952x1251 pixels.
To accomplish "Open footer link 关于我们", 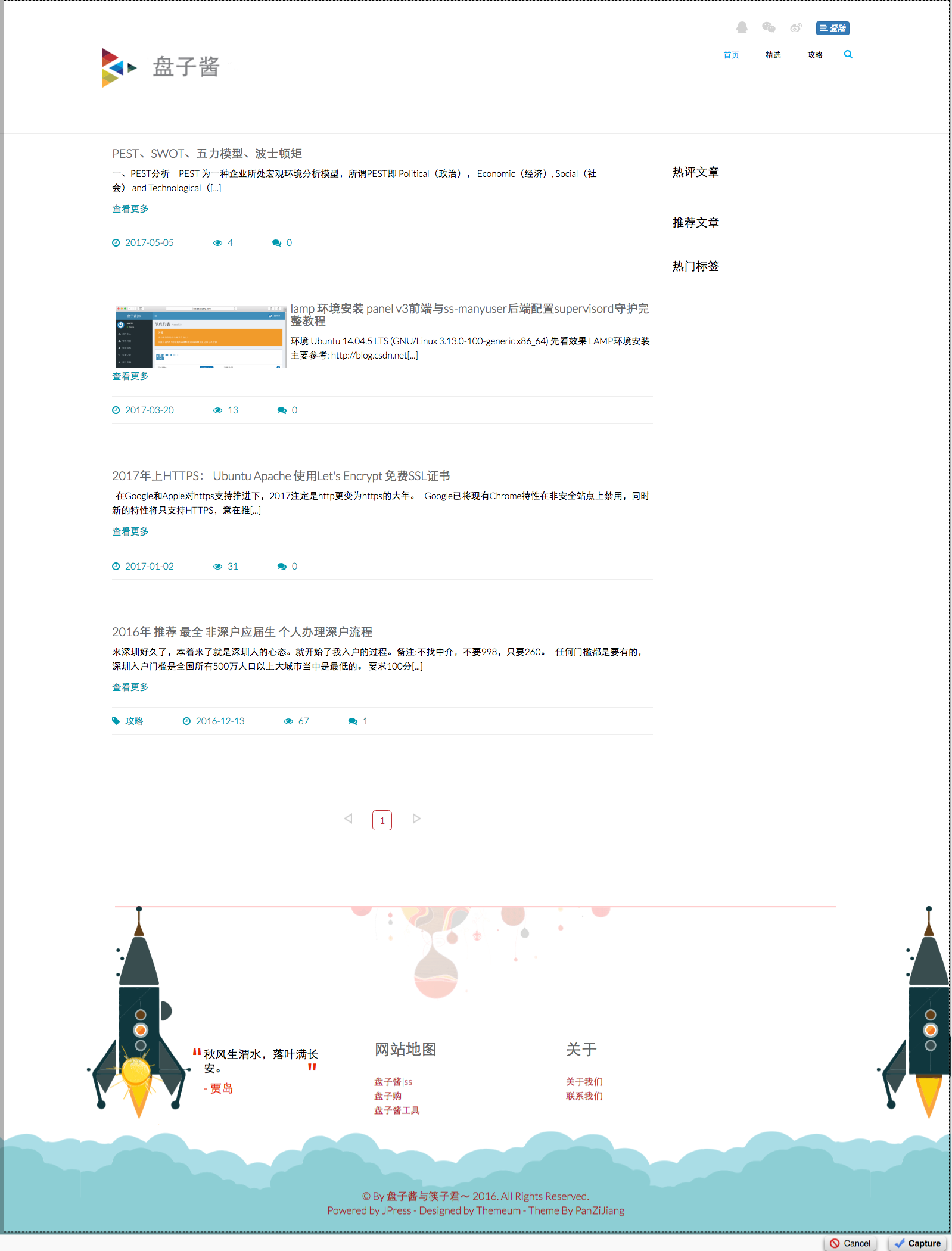I will (584, 1082).
